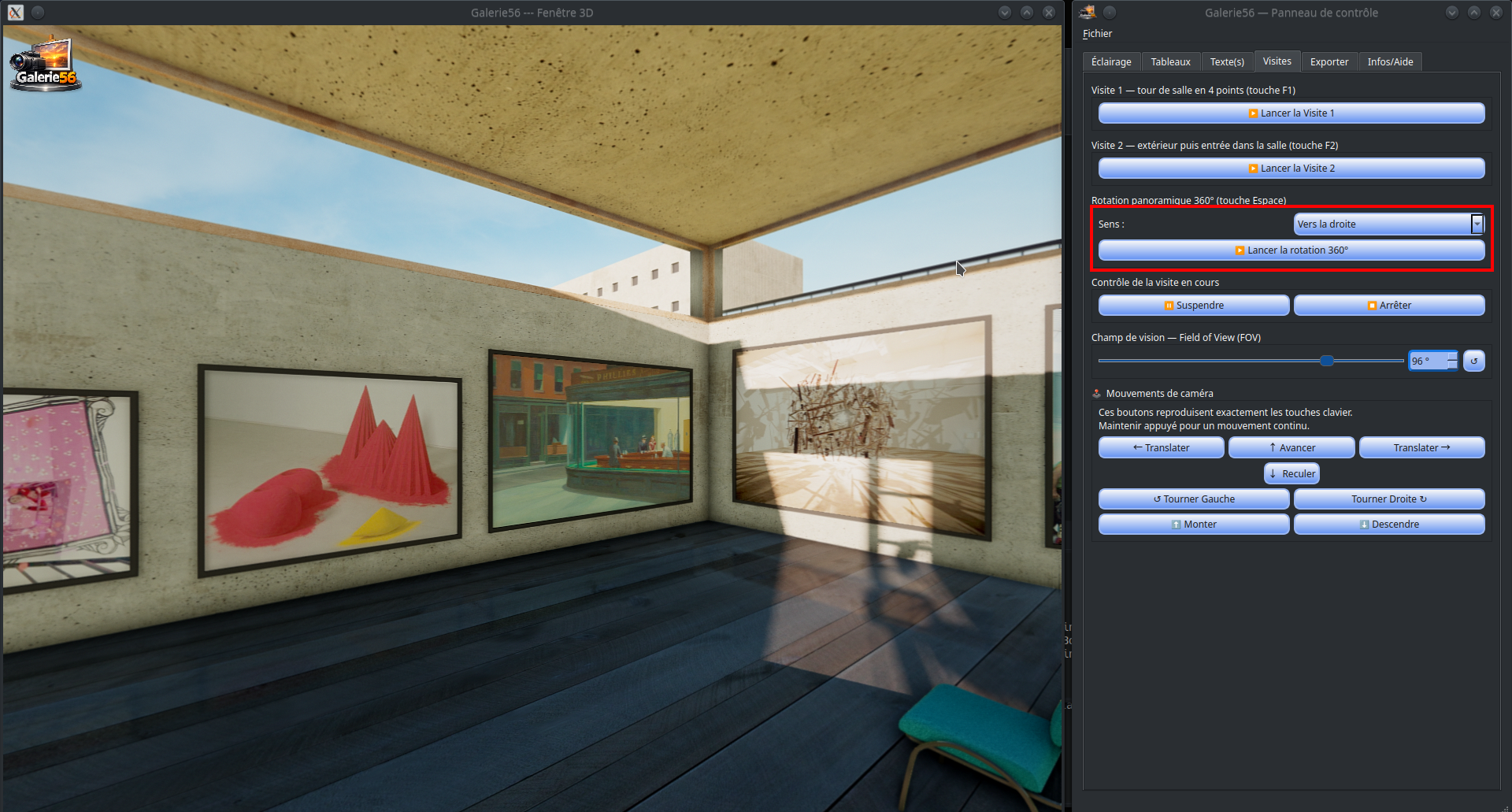This screenshot has height=812, width=1512.
Task: Click the Galerie56 control panel window icon
Action: click(1088, 12)
